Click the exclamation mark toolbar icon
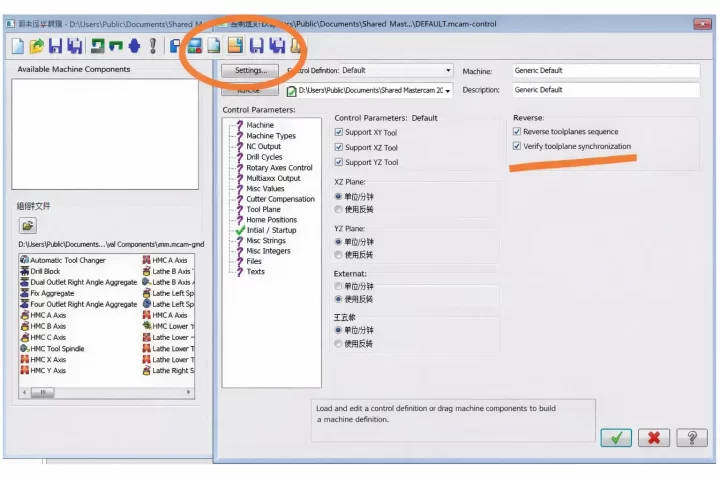720x480 pixels. [x=153, y=46]
